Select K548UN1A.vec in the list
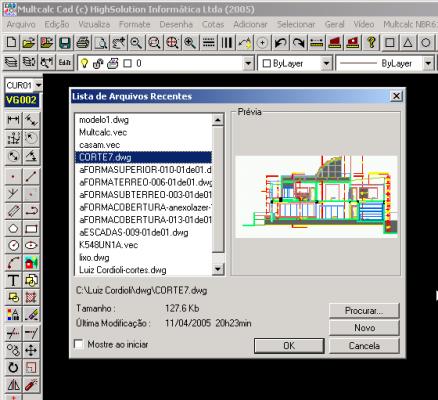The image size is (438, 400). pos(144,245)
